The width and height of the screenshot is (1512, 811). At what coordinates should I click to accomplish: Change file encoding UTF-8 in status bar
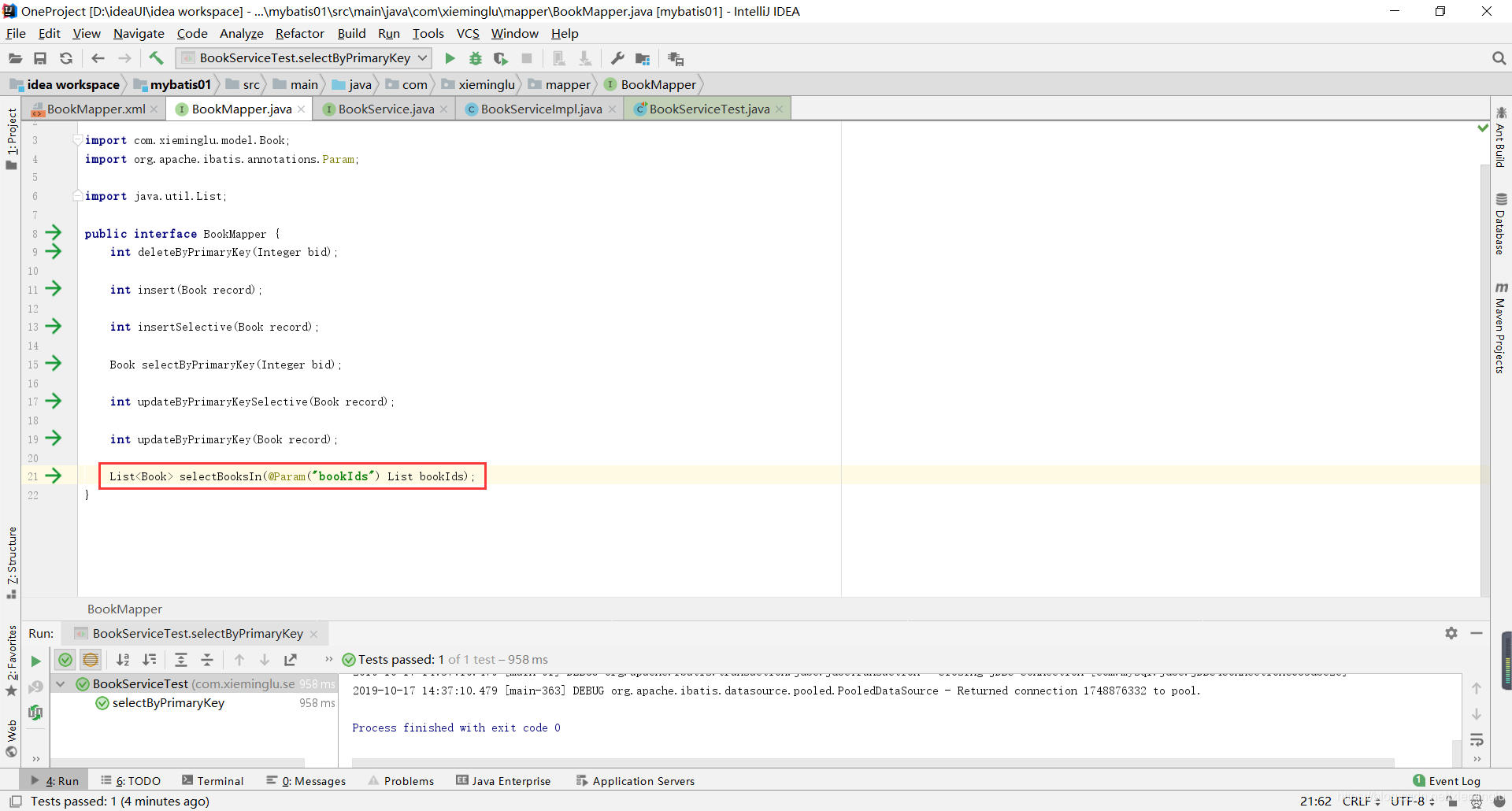click(1412, 801)
